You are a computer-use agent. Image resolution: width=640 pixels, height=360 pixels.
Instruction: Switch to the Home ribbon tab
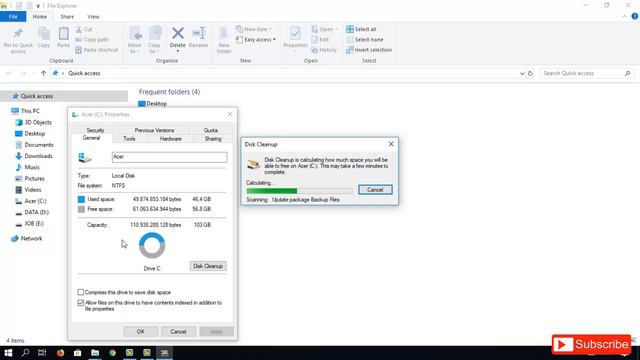coord(40,17)
